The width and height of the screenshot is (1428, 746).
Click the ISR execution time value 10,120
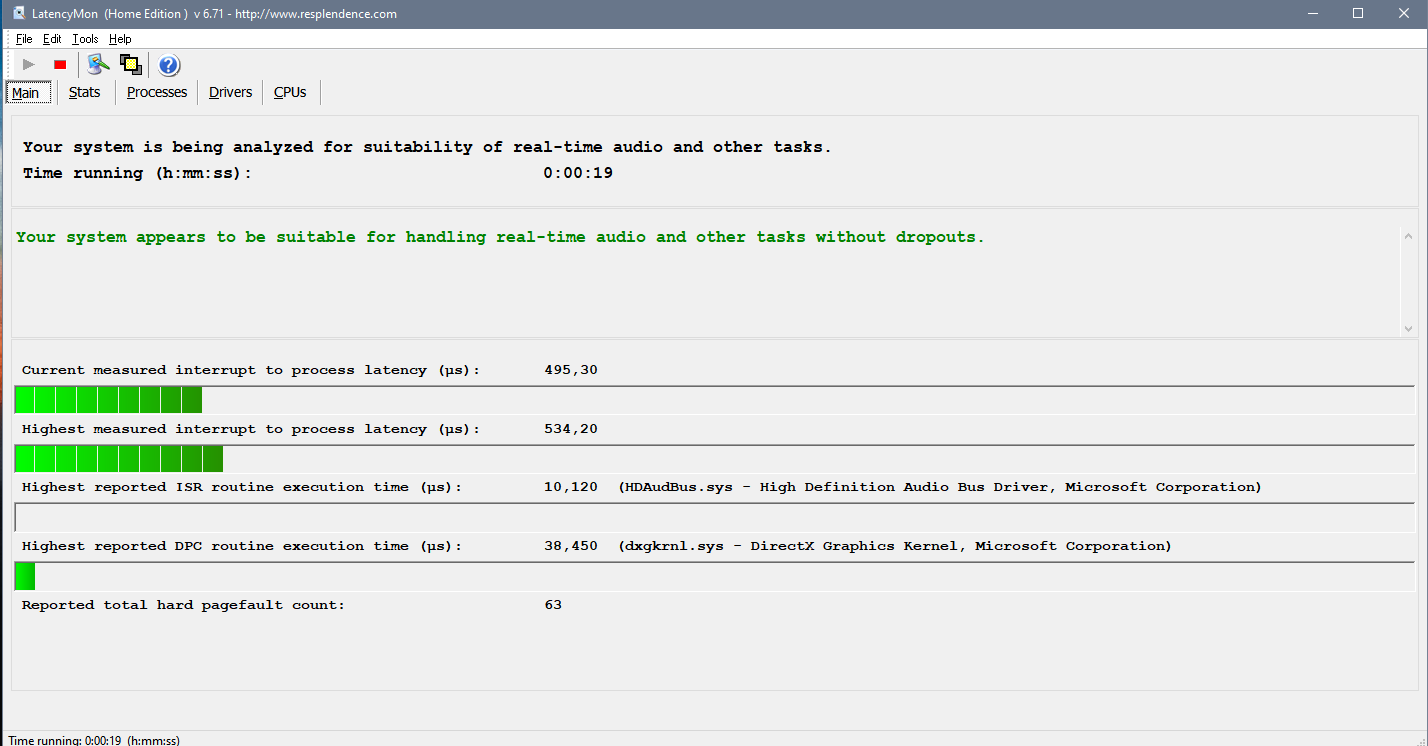click(x=571, y=487)
